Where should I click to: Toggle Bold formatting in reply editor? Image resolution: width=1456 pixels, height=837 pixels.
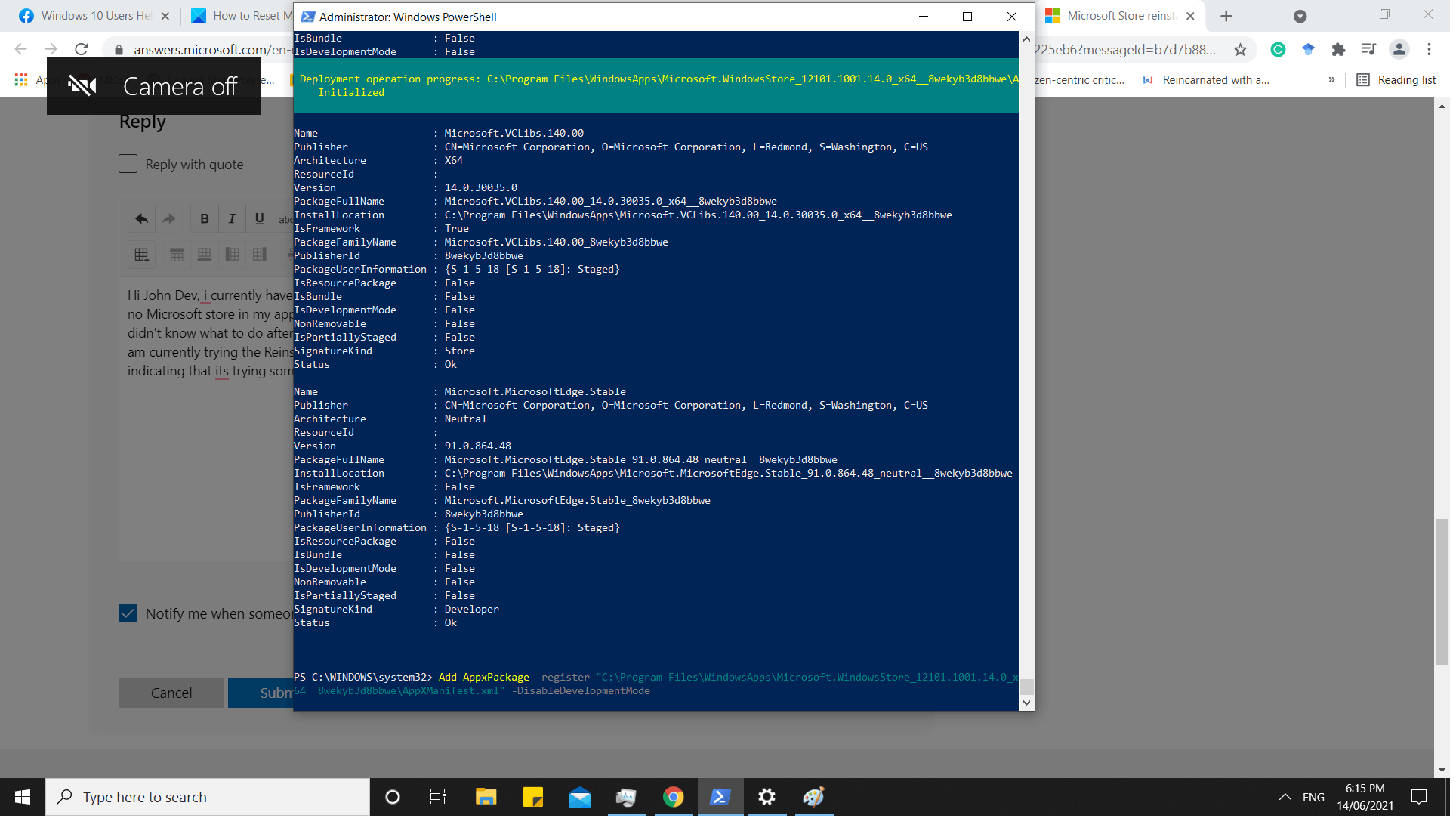[x=204, y=219]
